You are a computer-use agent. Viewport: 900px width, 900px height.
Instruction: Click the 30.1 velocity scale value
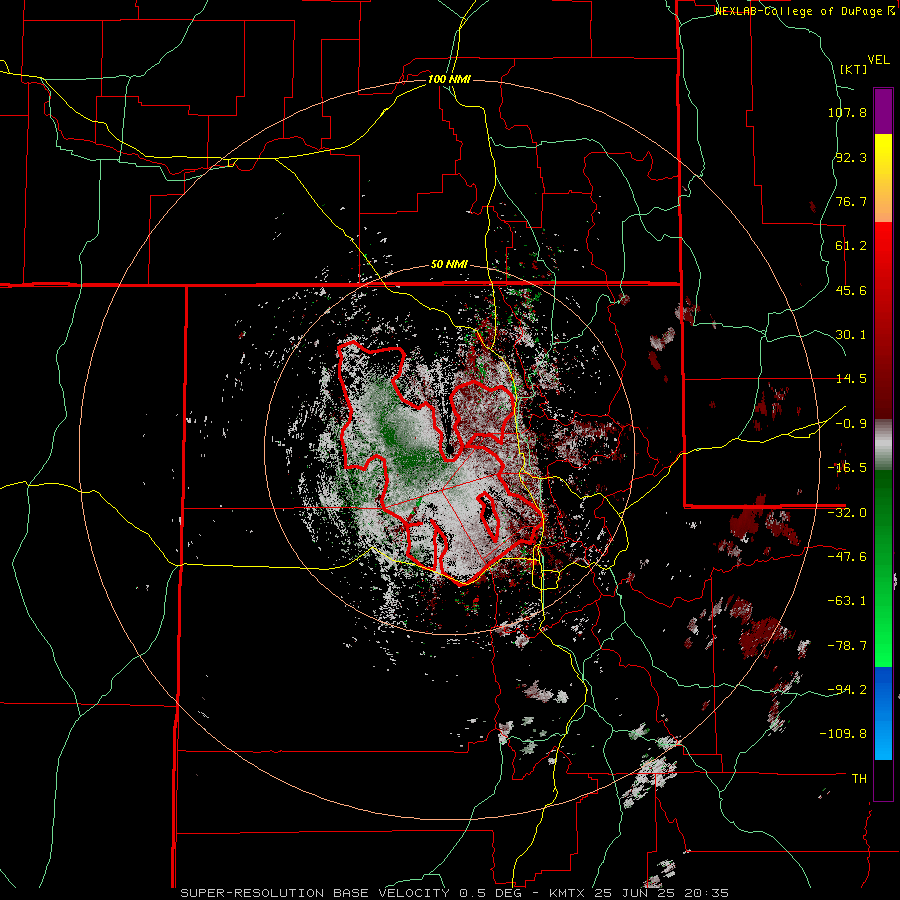(x=851, y=335)
